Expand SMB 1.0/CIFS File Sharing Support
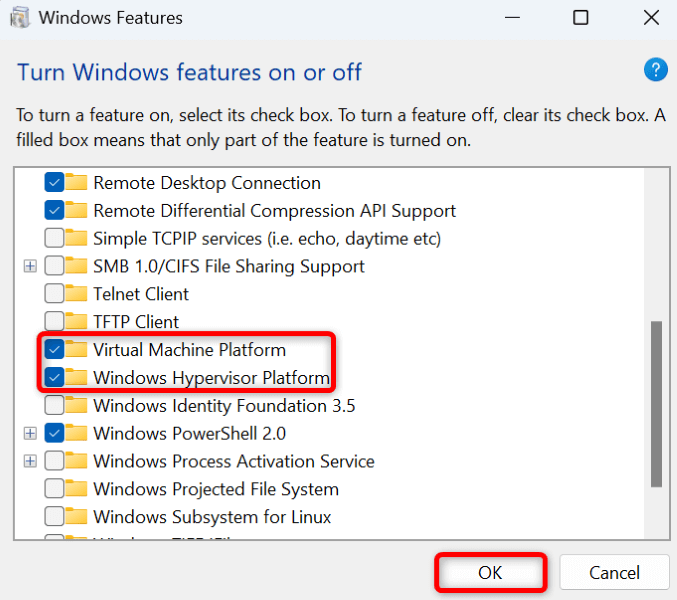 tap(30, 267)
